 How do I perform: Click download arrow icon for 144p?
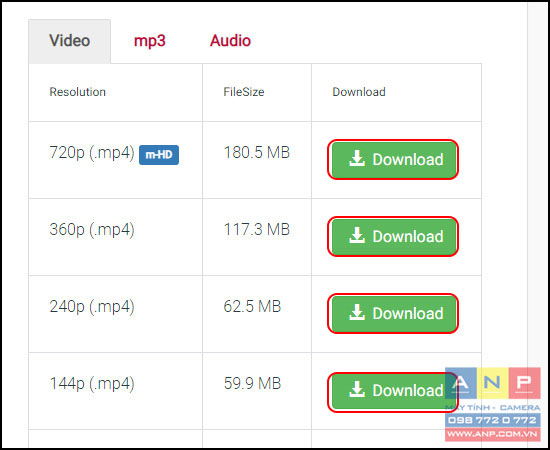(357, 390)
